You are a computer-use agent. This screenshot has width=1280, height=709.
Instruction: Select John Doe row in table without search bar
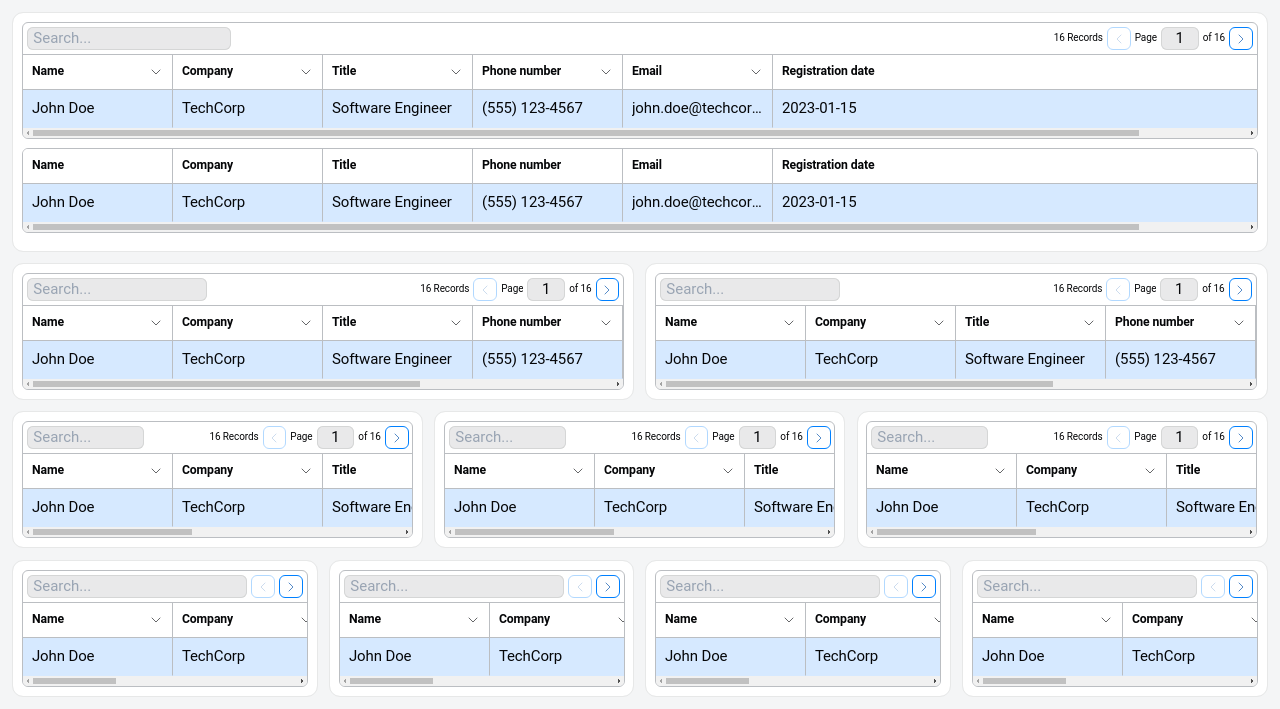tap(63, 202)
